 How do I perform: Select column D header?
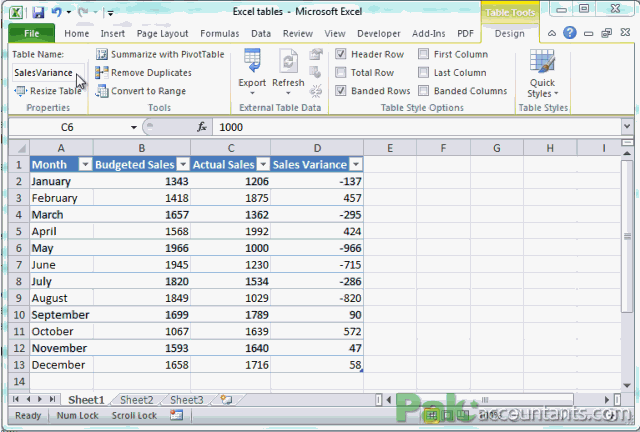tap(317, 148)
